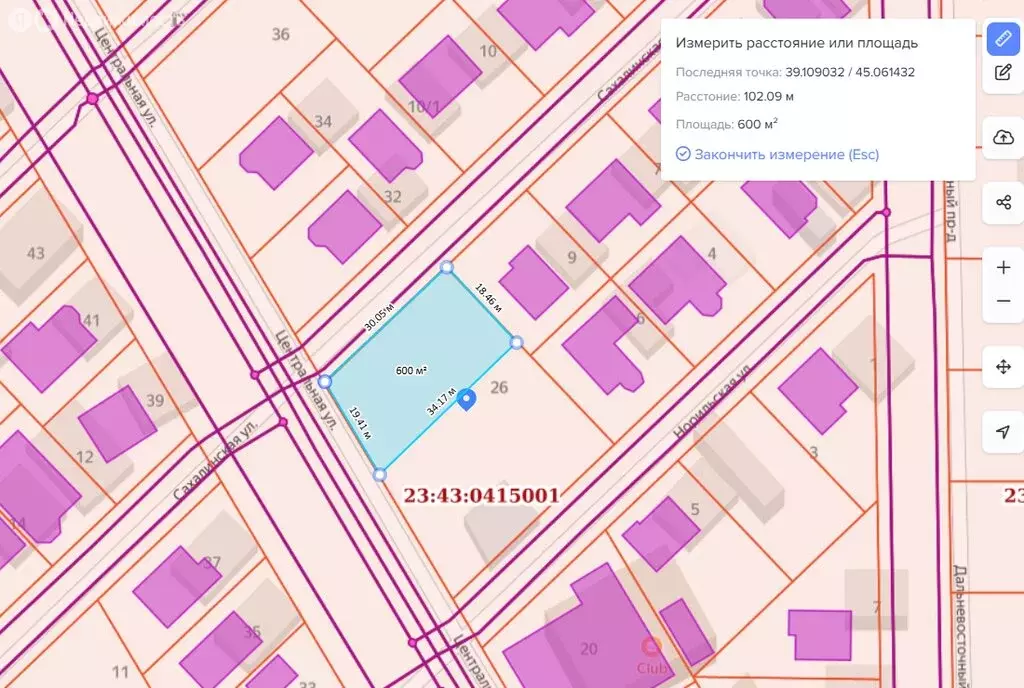Image resolution: width=1024 pixels, height=688 pixels.
Task: Zoom out with the minus button
Action: (1004, 300)
